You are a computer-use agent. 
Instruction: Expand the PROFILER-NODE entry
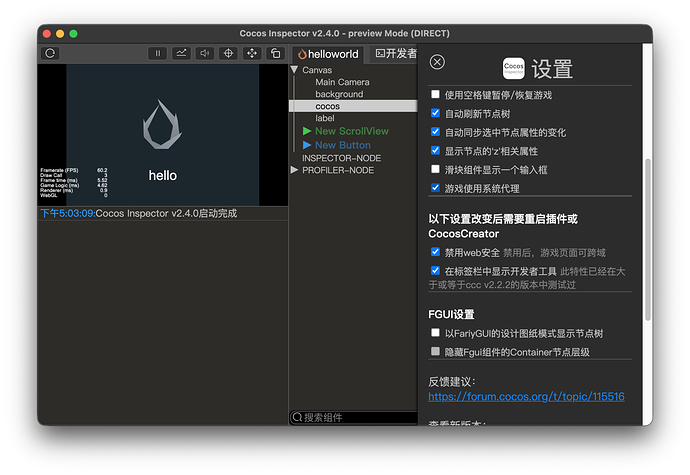pos(294,170)
